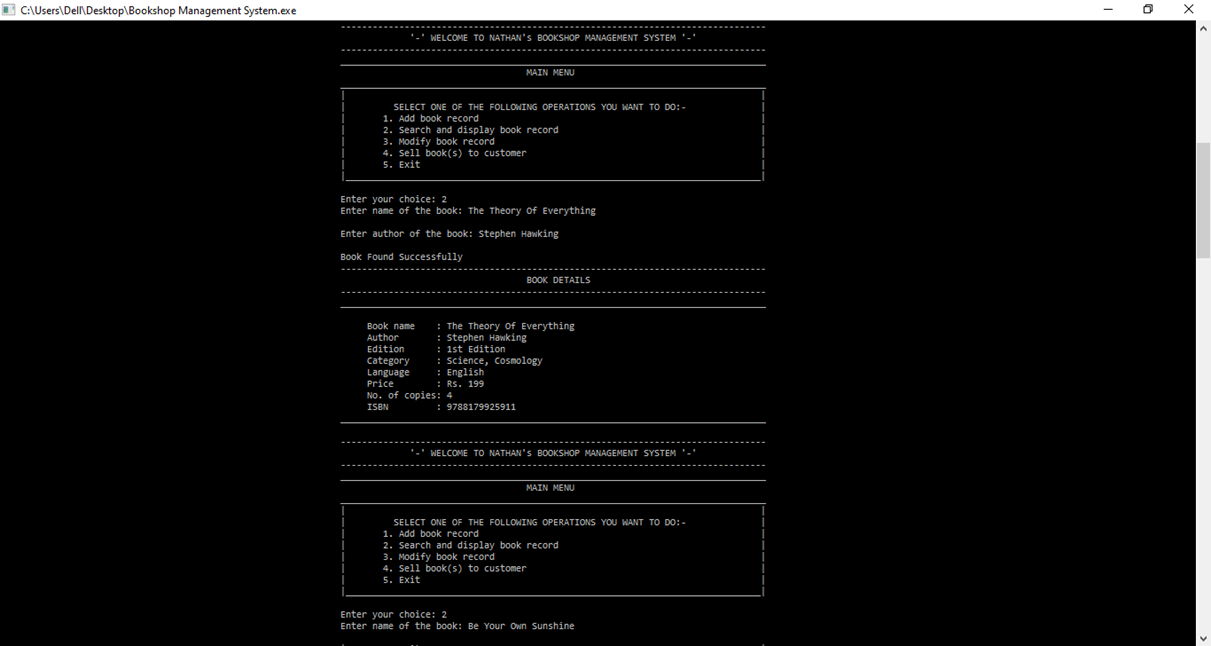Click the minimize icon in title bar
This screenshot has height=646, width=1211.
pos(1107,9)
